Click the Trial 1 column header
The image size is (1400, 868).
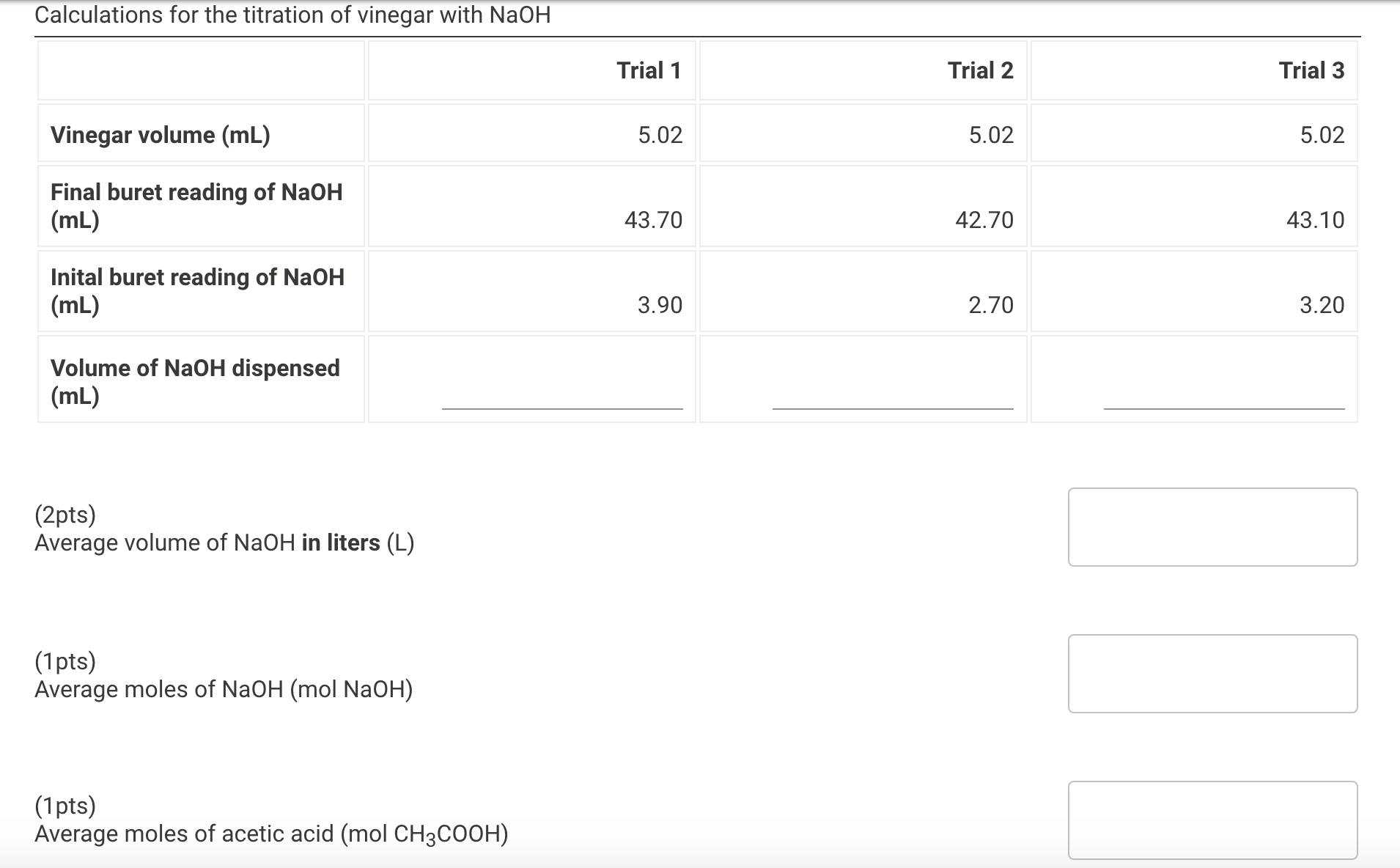(648, 70)
